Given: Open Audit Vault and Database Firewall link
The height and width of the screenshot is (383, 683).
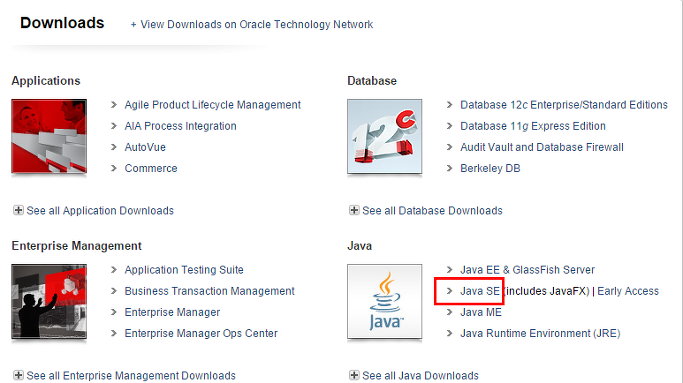Looking at the screenshot, I should [542, 147].
